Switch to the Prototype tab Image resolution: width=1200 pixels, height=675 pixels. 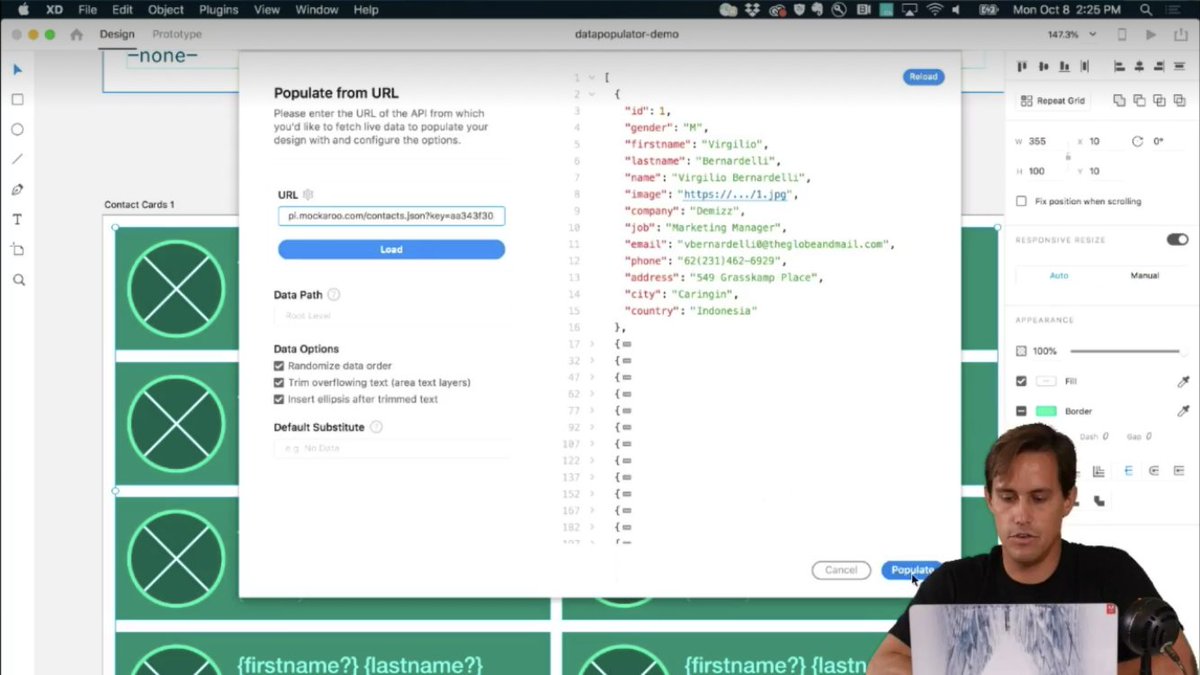click(177, 34)
